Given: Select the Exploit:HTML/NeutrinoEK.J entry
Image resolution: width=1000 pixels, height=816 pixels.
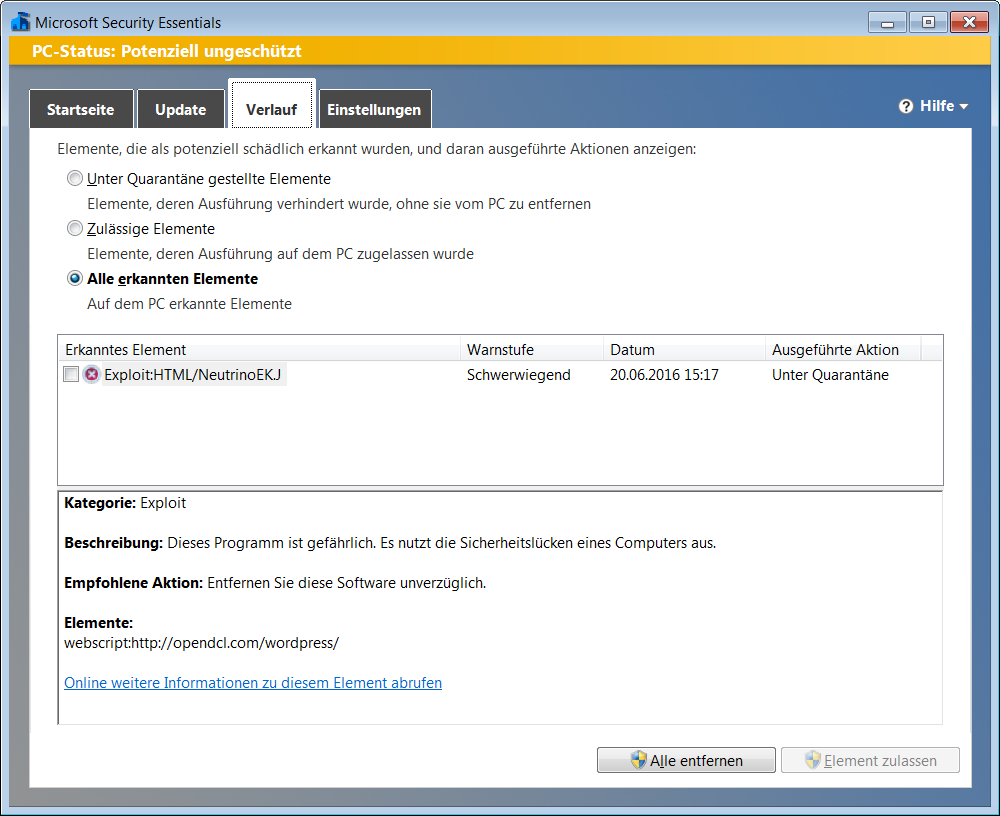Looking at the screenshot, I should coord(193,375).
